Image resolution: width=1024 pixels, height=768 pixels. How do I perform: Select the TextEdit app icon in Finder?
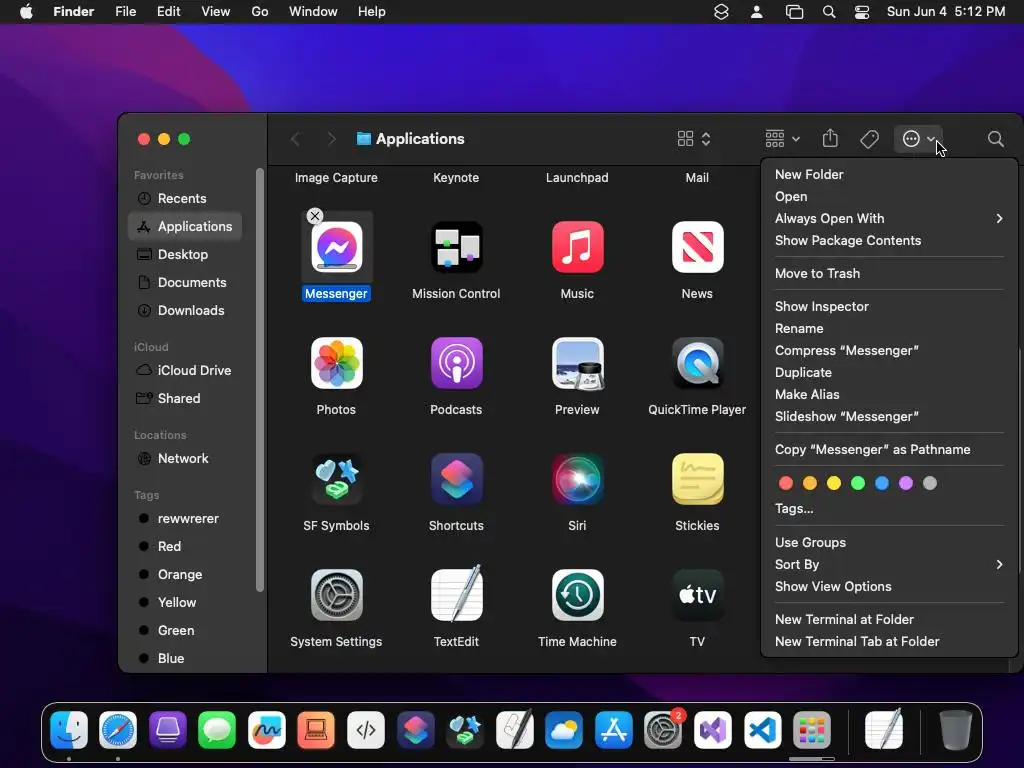tap(456, 593)
